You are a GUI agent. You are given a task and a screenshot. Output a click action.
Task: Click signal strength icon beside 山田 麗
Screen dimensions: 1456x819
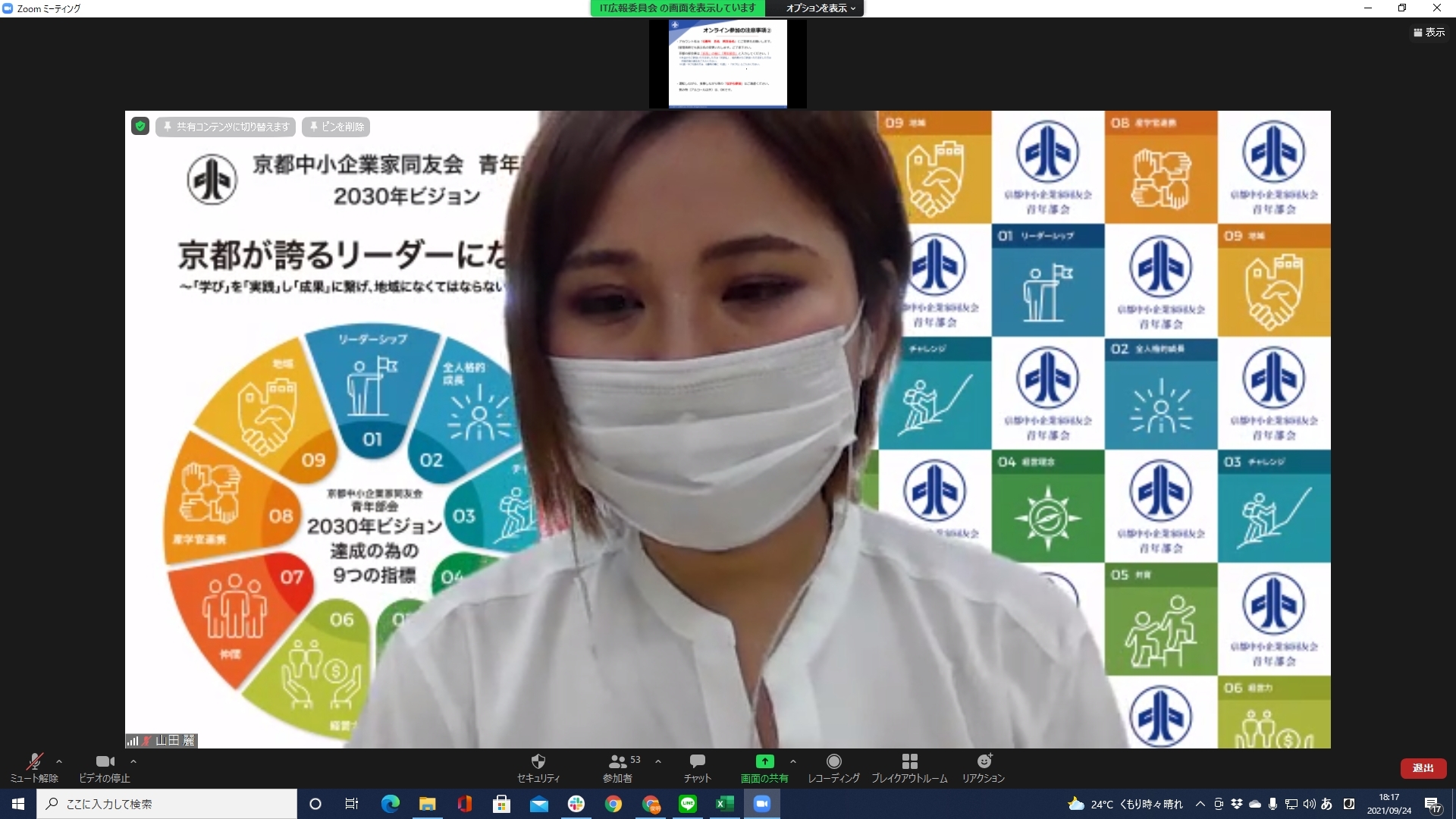click(132, 741)
